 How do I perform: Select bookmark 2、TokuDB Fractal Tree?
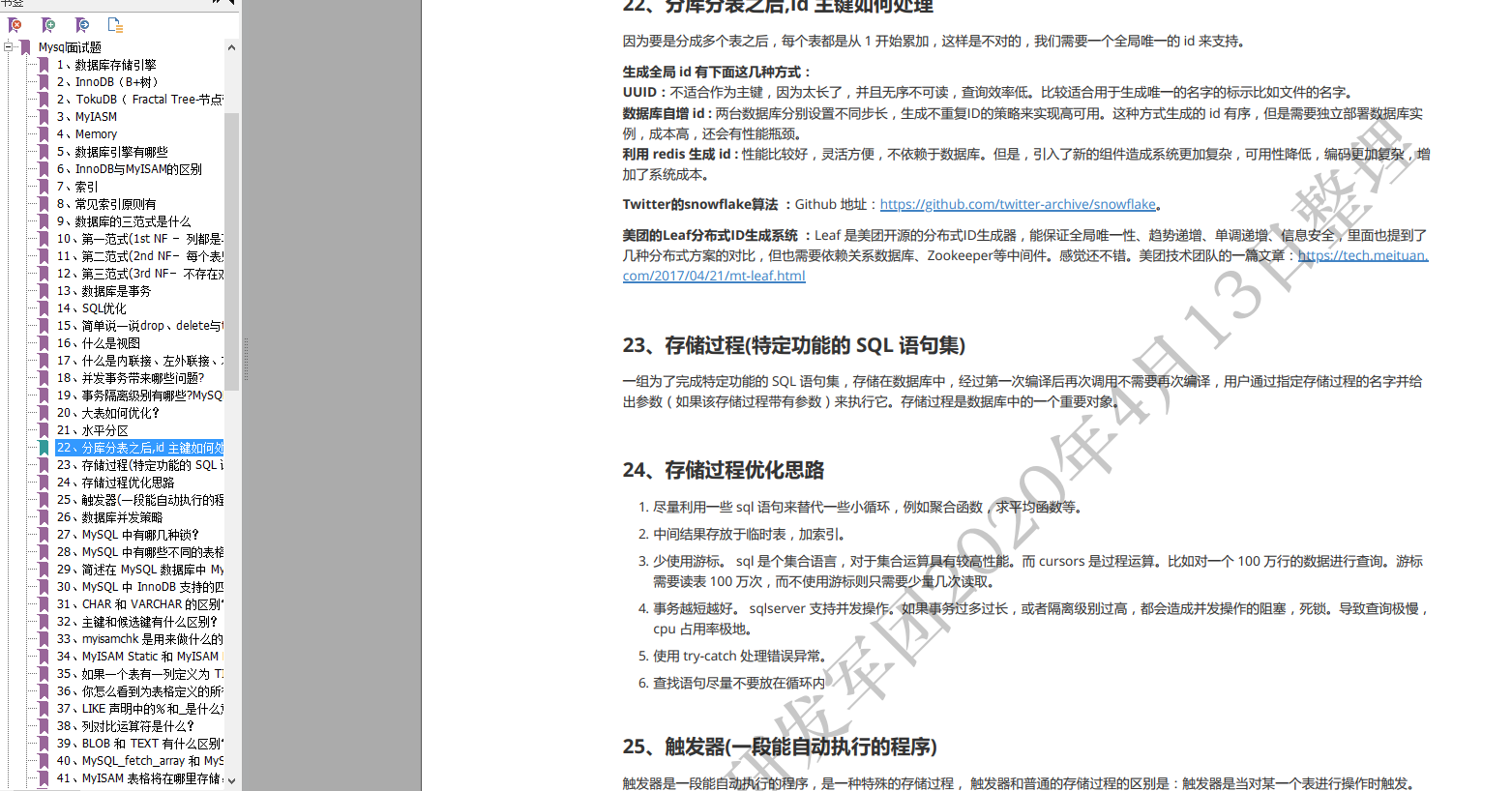coord(139,100)
